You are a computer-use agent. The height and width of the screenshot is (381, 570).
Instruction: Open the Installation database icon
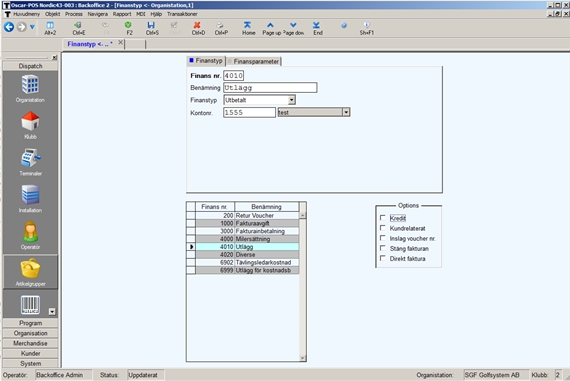pos(30,195)
